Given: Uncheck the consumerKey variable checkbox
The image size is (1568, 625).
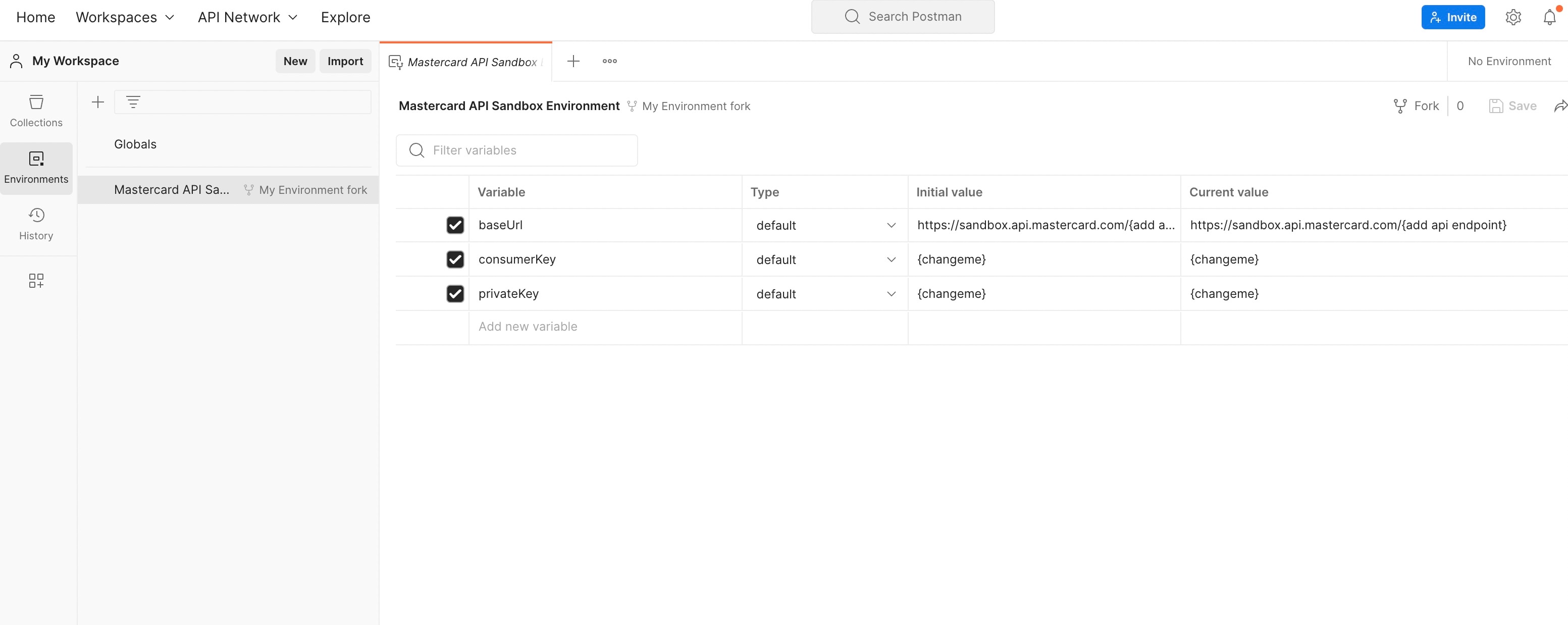Looking at the screenshot, I should click(455, 259).
